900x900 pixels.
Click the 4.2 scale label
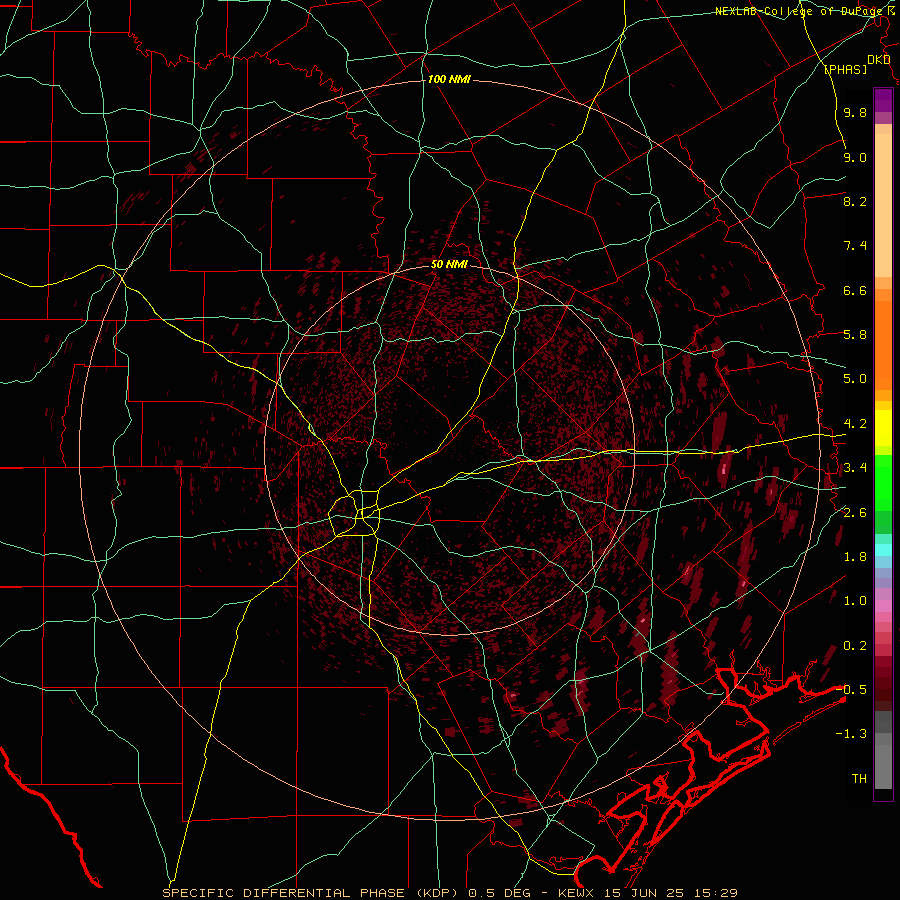pyautogui.click(x=855, y=424)
